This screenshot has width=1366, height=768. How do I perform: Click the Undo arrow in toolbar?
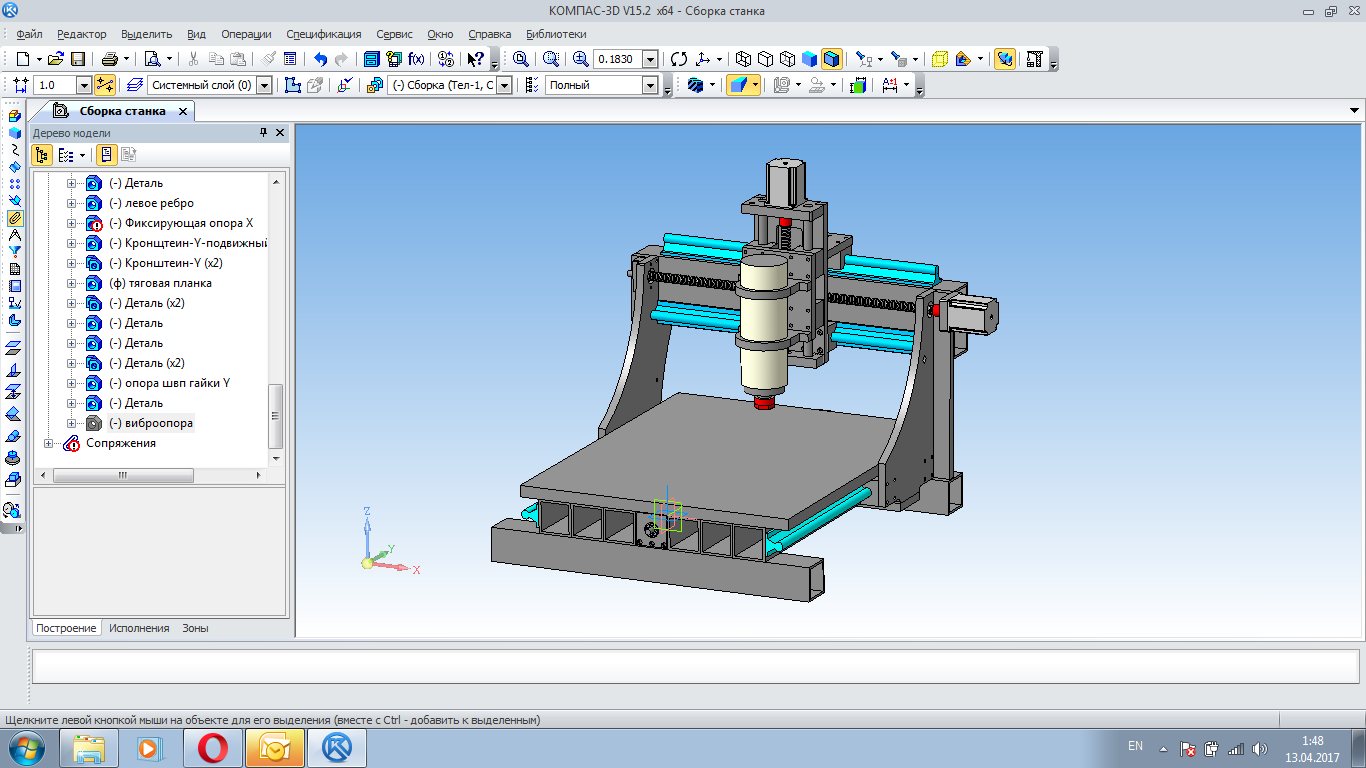click(x=320, y=59)
